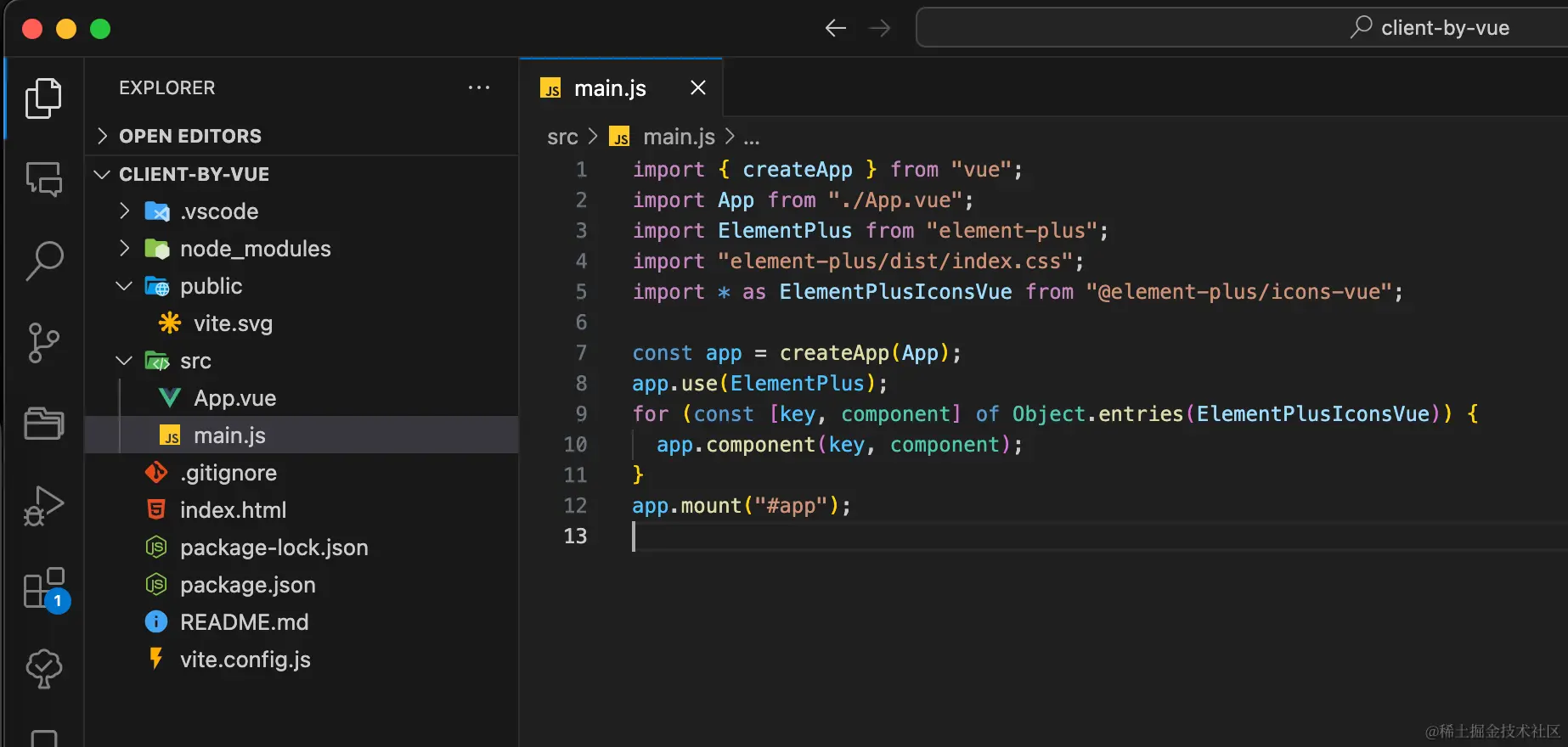The width and height of the screenshot is (1568, 747).
Task: Switch to the main.js editor tab
Action: 621,87
